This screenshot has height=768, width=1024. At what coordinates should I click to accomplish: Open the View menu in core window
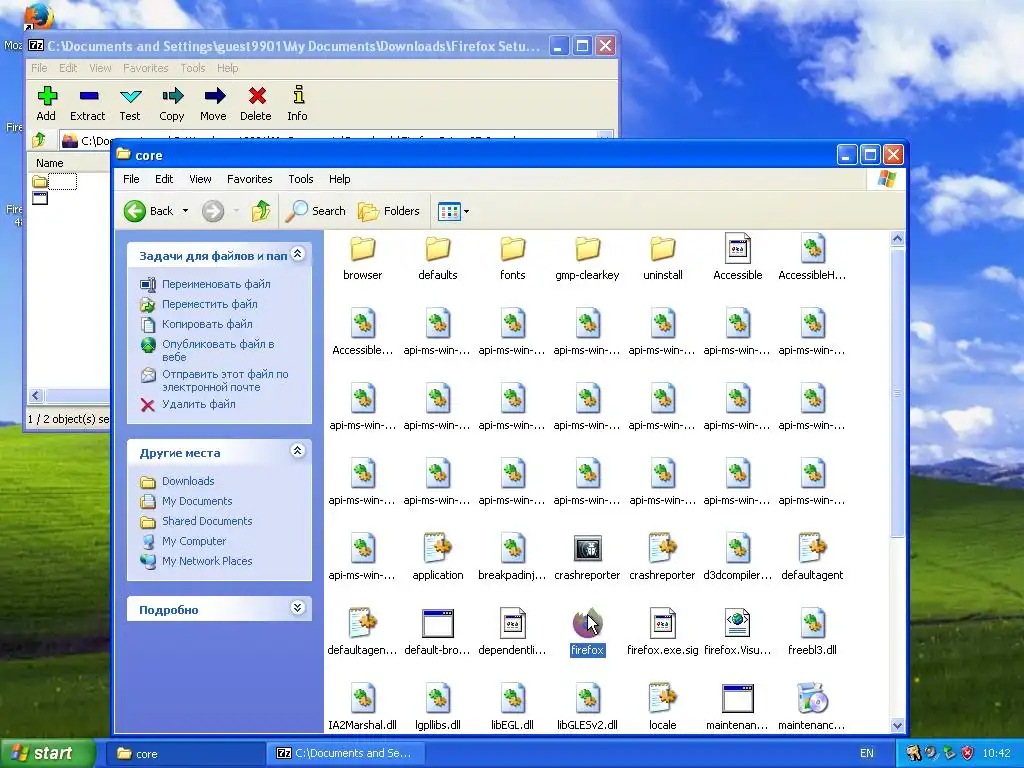point(200,179)
